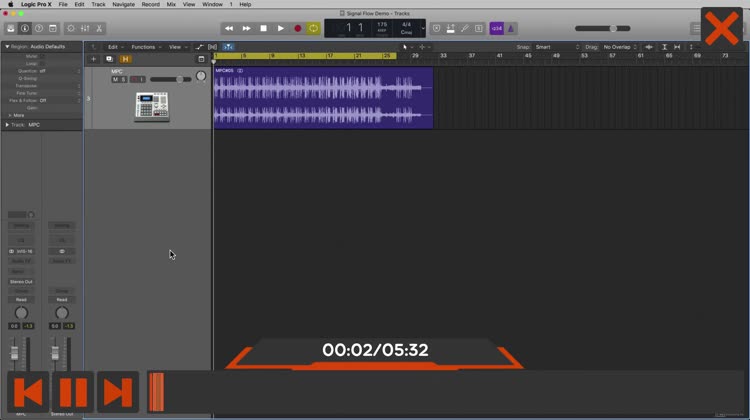Viewport: 750px width, 420px height.
Task: Open the View menu in tracks area
Action: (177, 47)
